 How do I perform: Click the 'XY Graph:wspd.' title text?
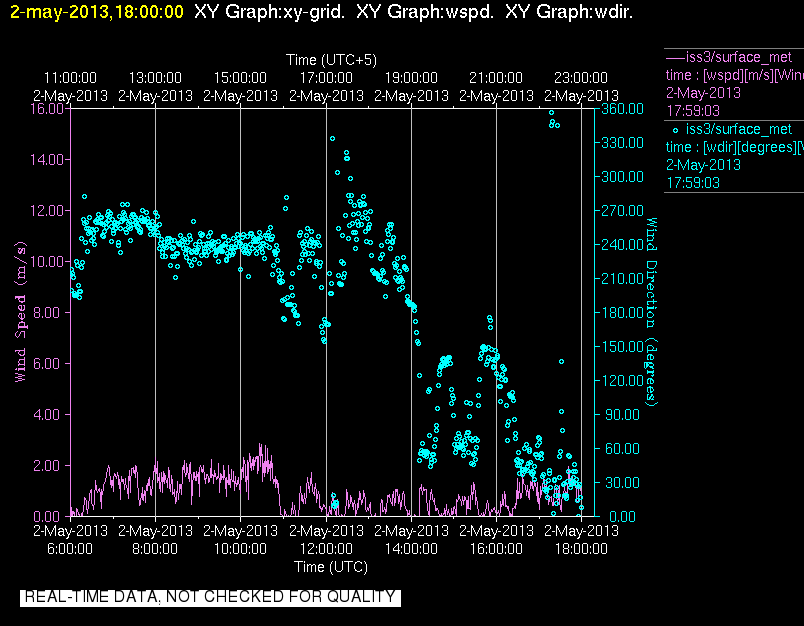tap(425, 12)
